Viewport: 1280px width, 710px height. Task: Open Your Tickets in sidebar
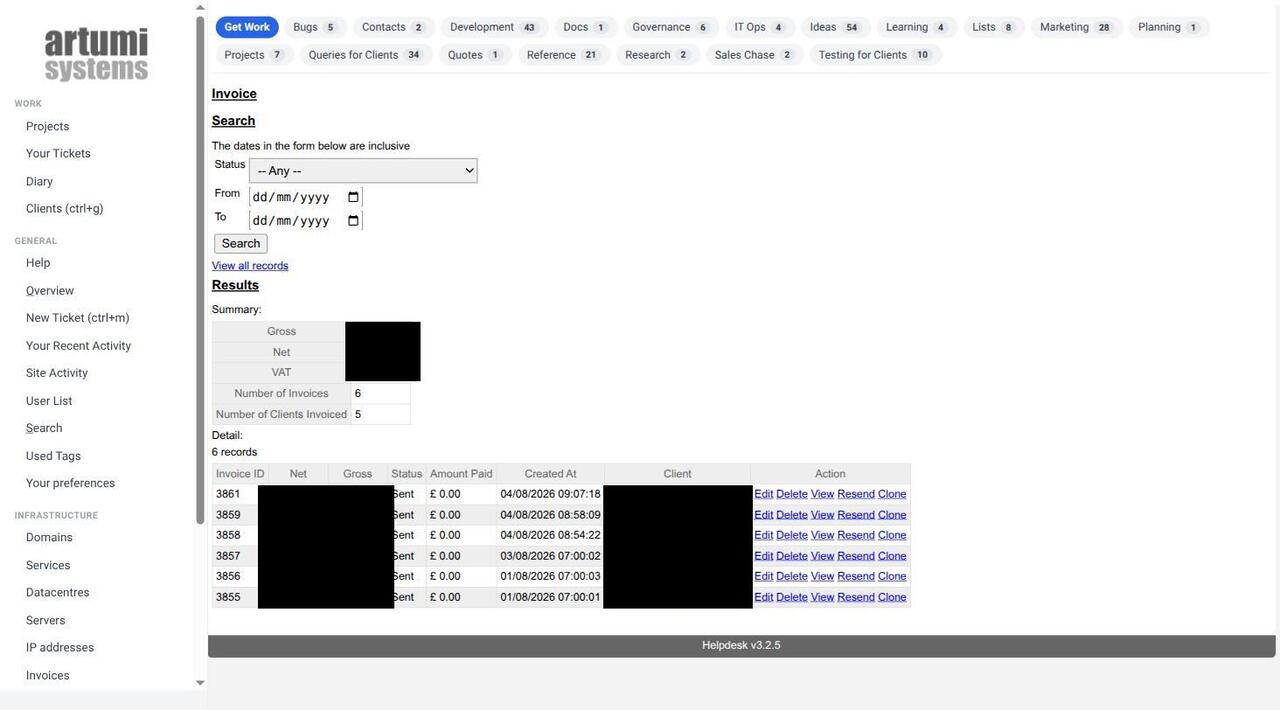58,154
